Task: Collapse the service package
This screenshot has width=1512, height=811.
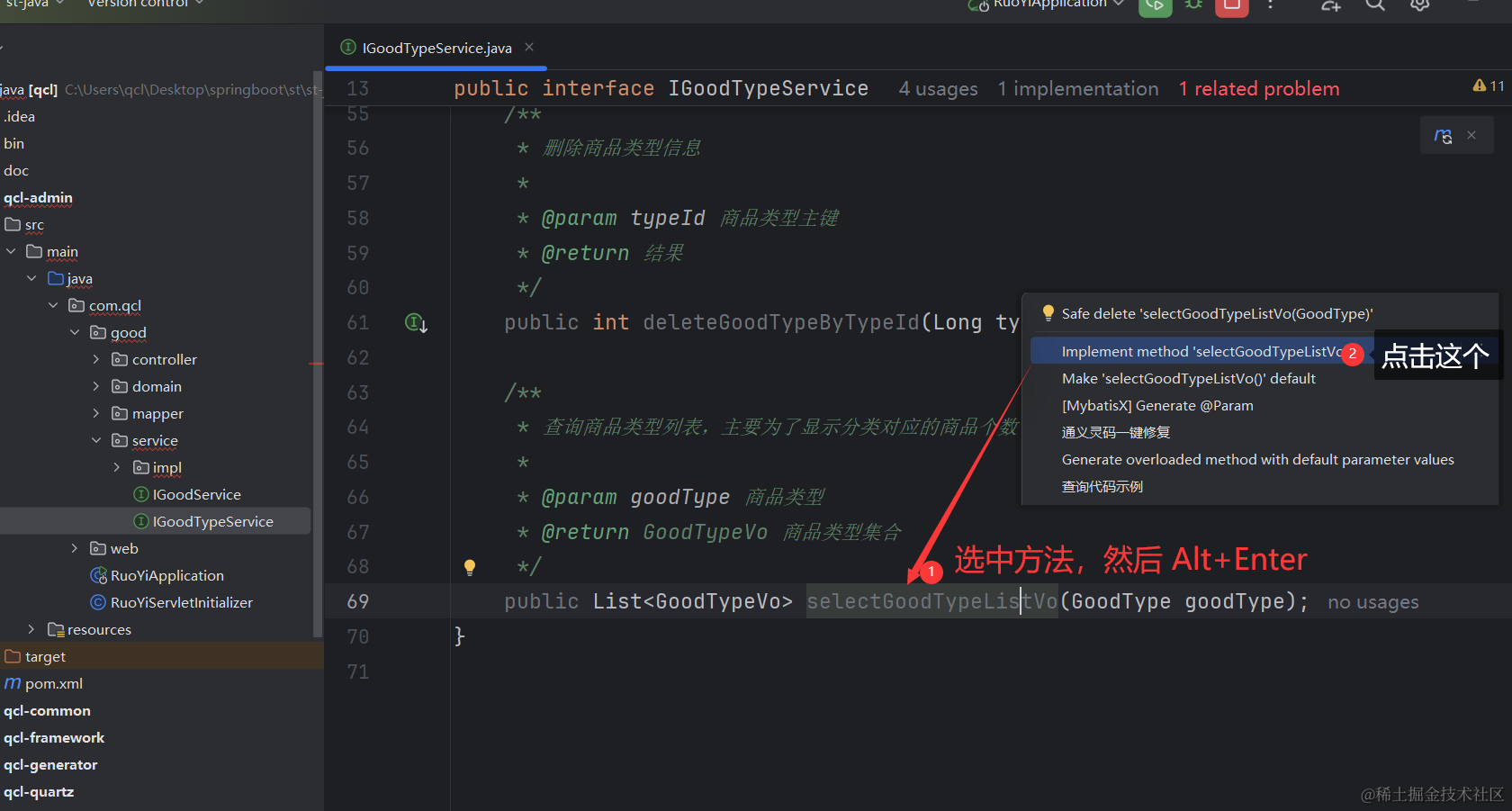Action: 96,441
